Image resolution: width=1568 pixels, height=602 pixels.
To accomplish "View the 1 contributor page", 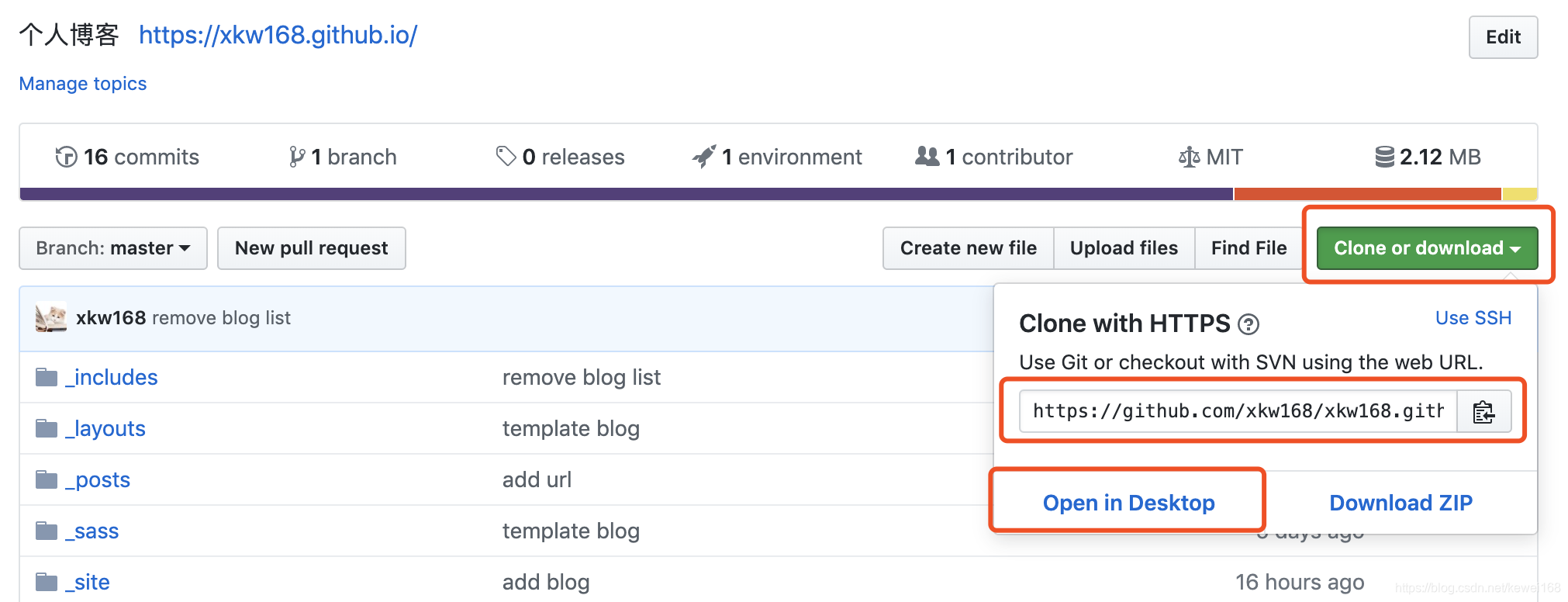I will click(x=993, y=157).
